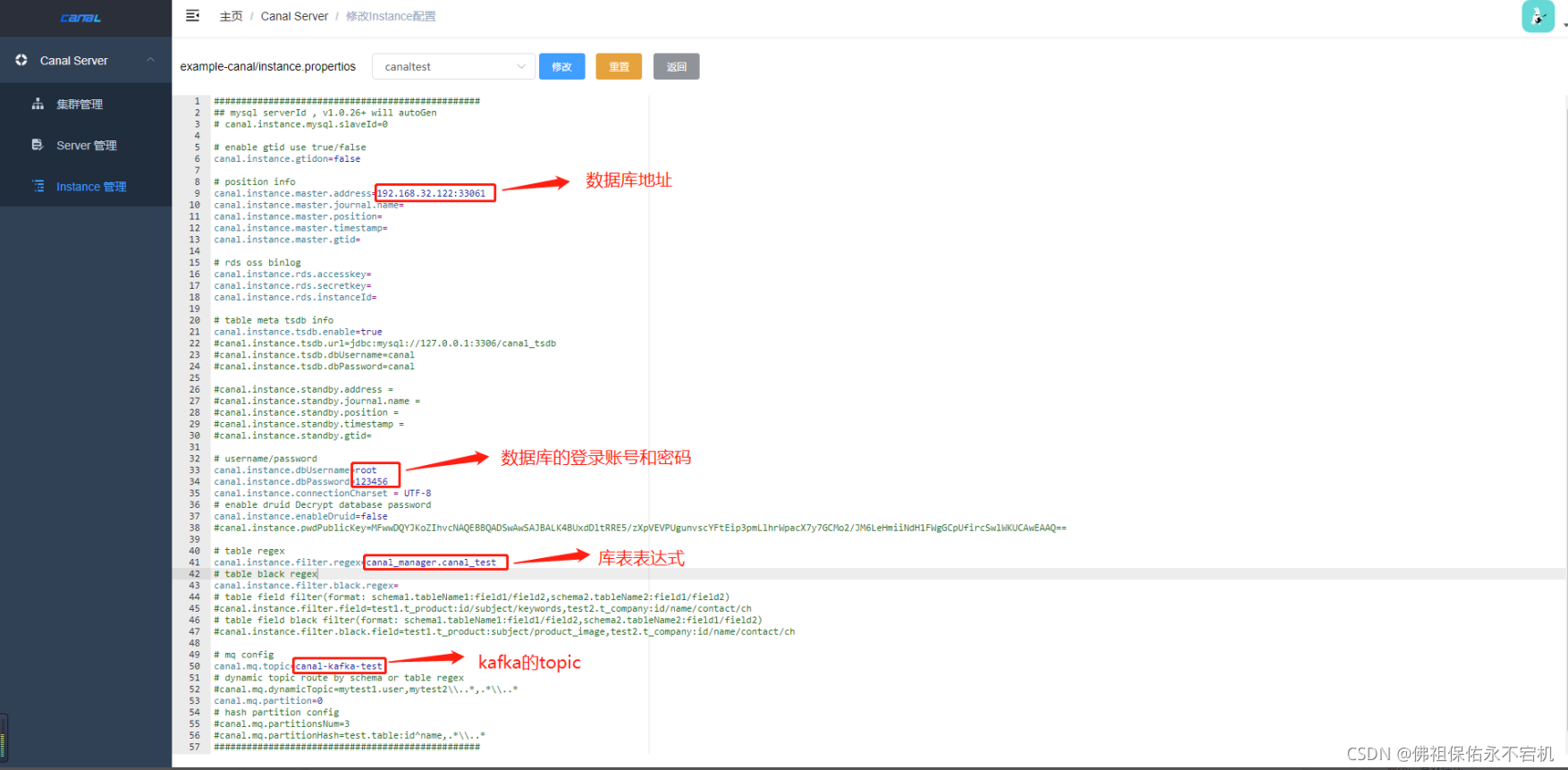The width and height of the screenshot is (1568, 770).
Task: Click the Canal Server gear icon
Action: [x=21, y=60]
